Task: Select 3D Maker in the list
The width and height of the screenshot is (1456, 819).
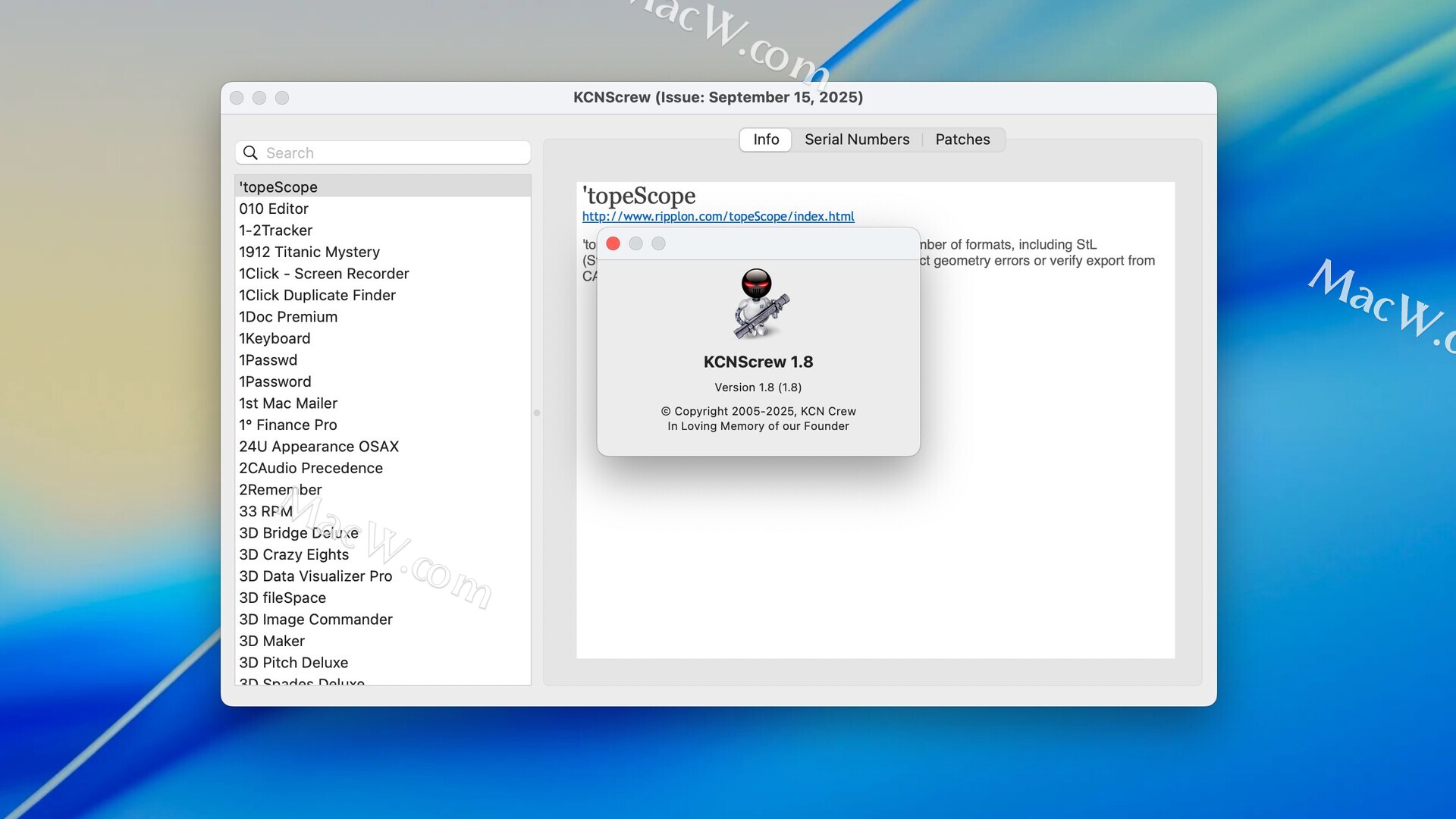Action: pos(383,641)
